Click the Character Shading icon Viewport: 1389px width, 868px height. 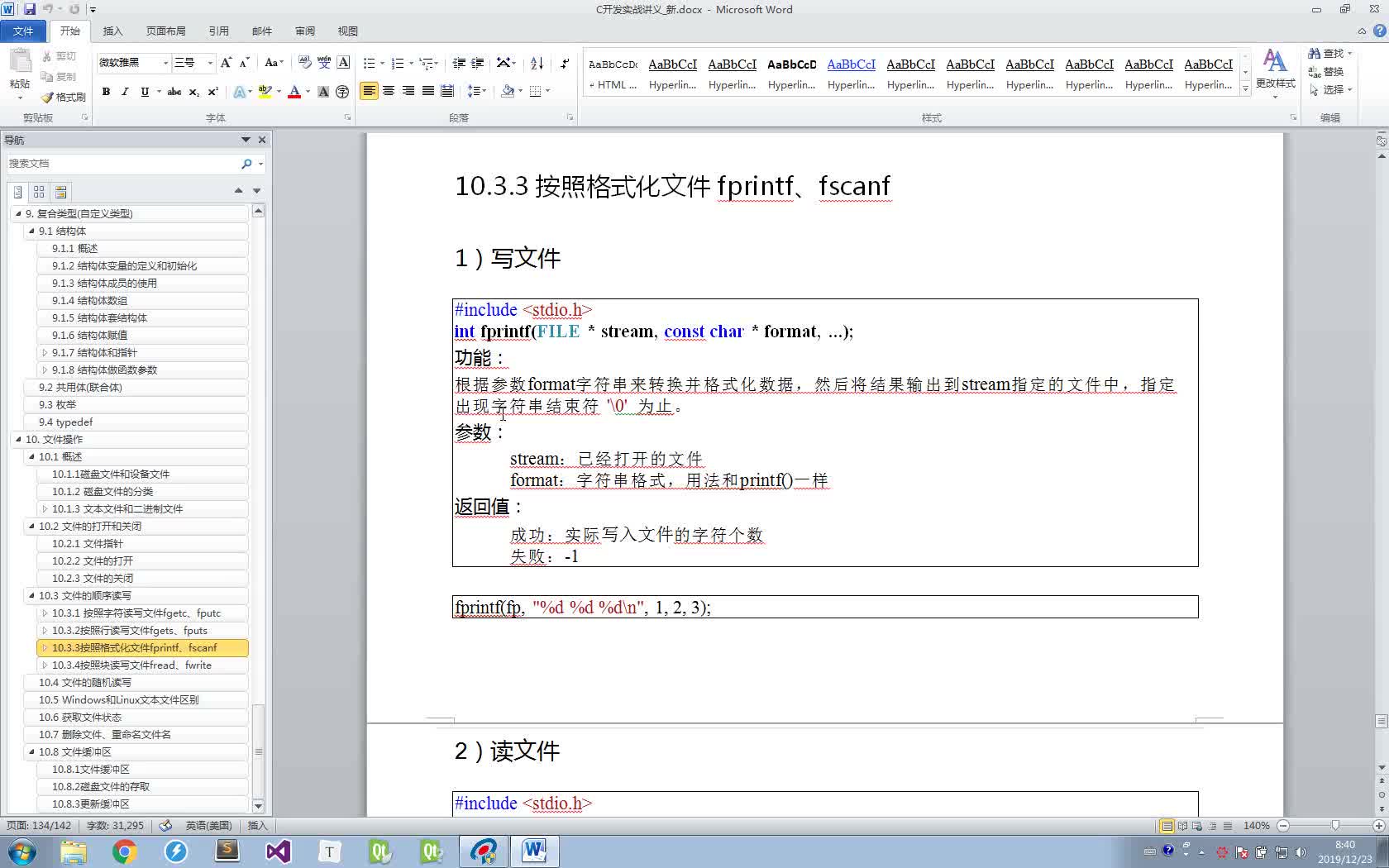click(323, 92)
